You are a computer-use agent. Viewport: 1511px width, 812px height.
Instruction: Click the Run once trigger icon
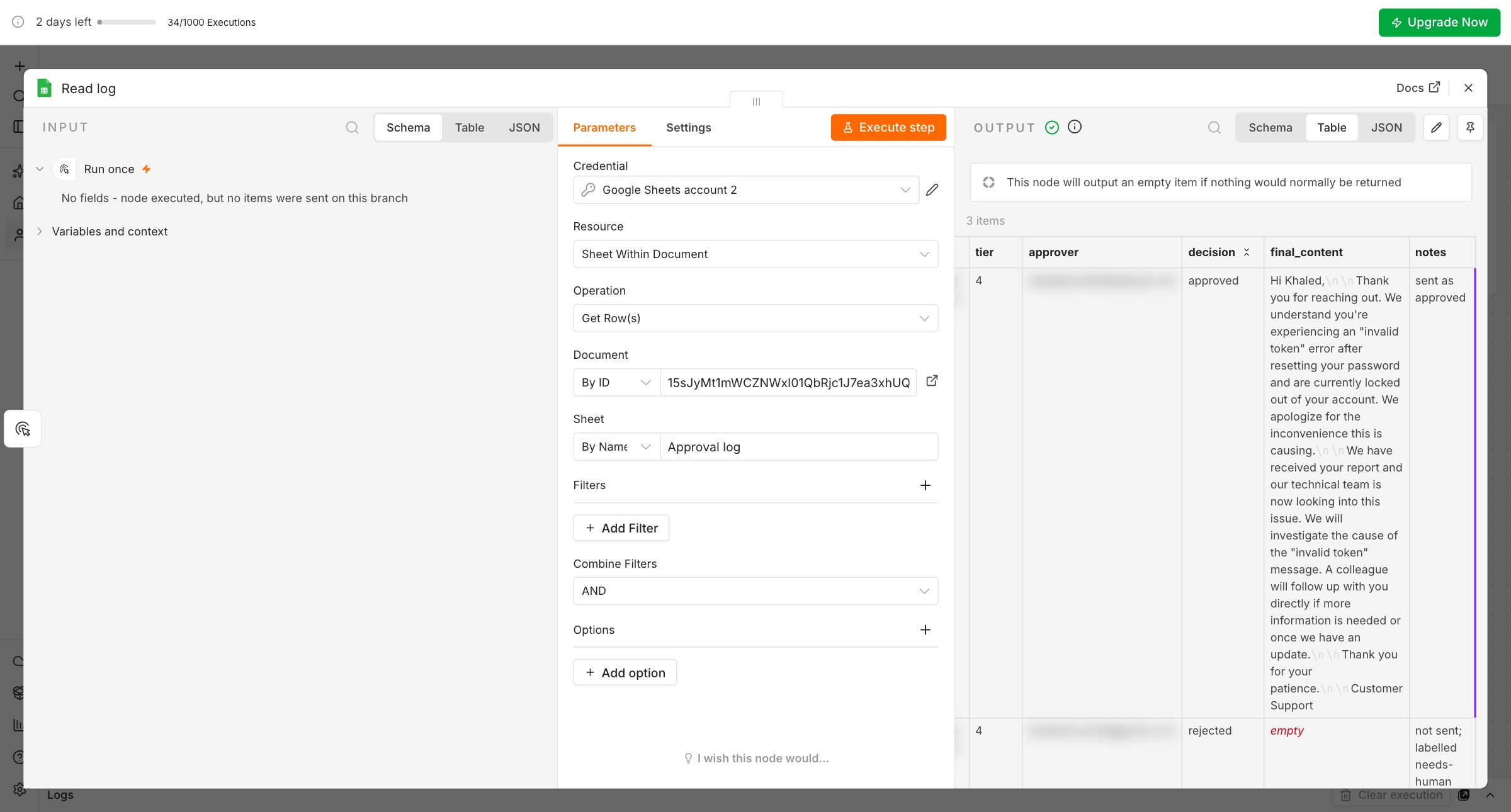click(x=65, y=169)
